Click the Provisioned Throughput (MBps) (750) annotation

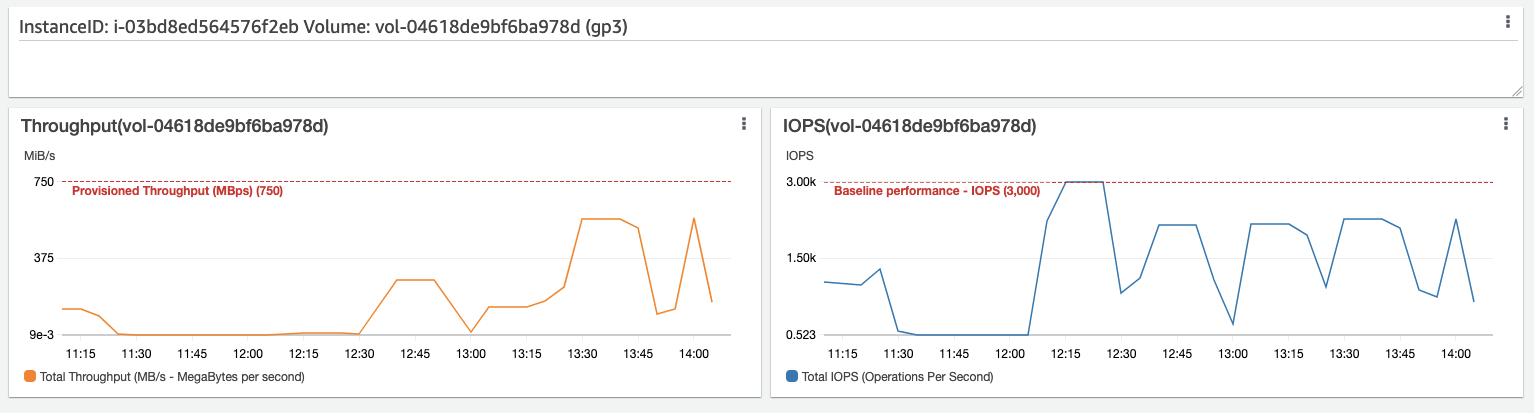point(178,191)
